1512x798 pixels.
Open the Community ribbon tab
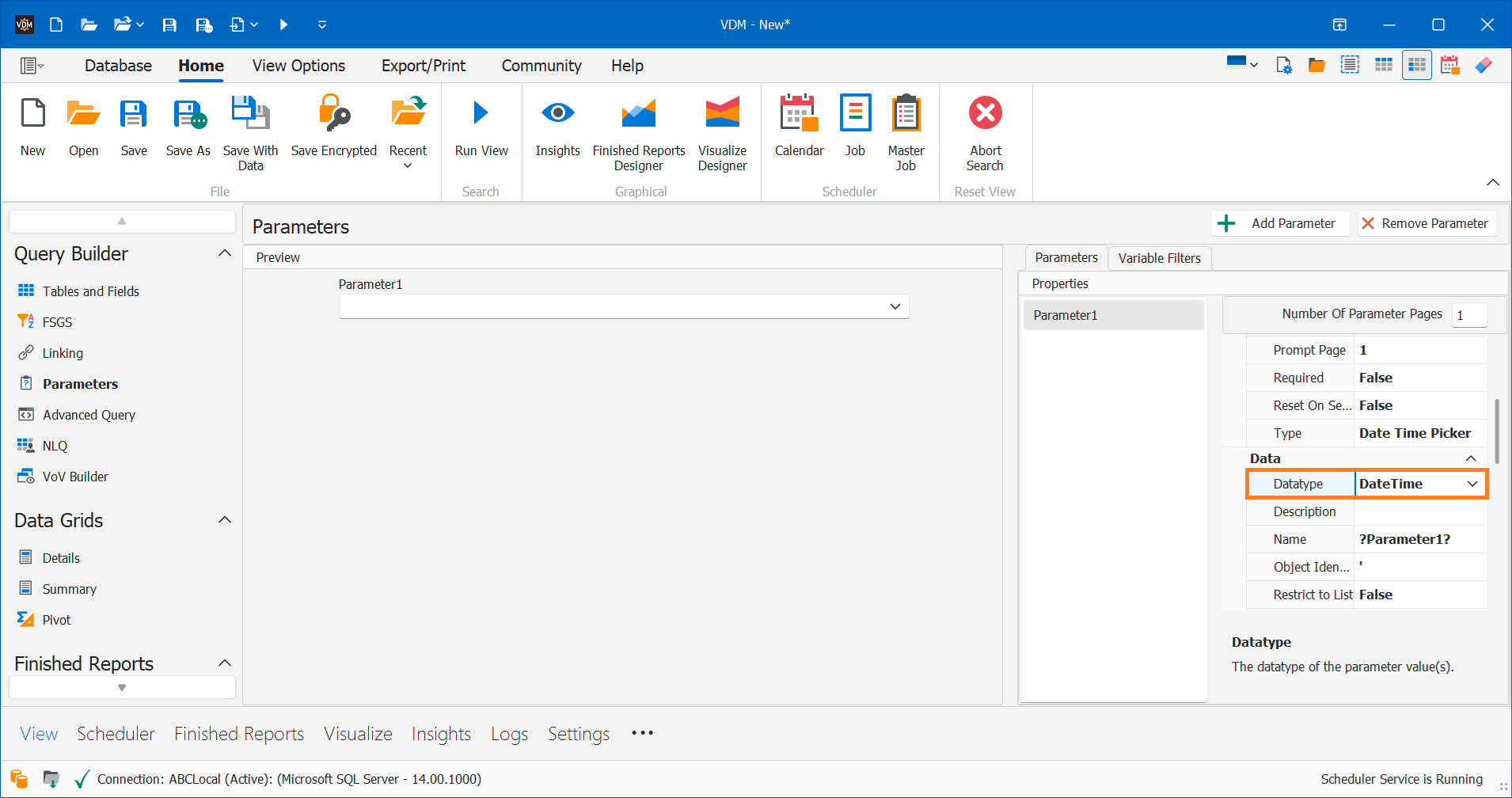tap(541, 66)
